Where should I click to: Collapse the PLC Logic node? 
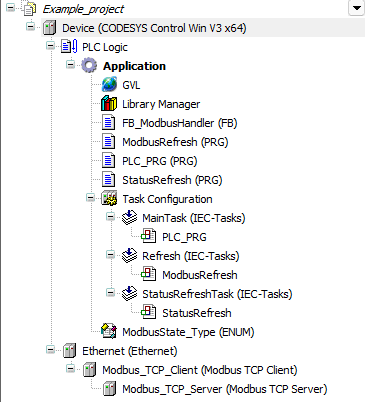[51, 46]
